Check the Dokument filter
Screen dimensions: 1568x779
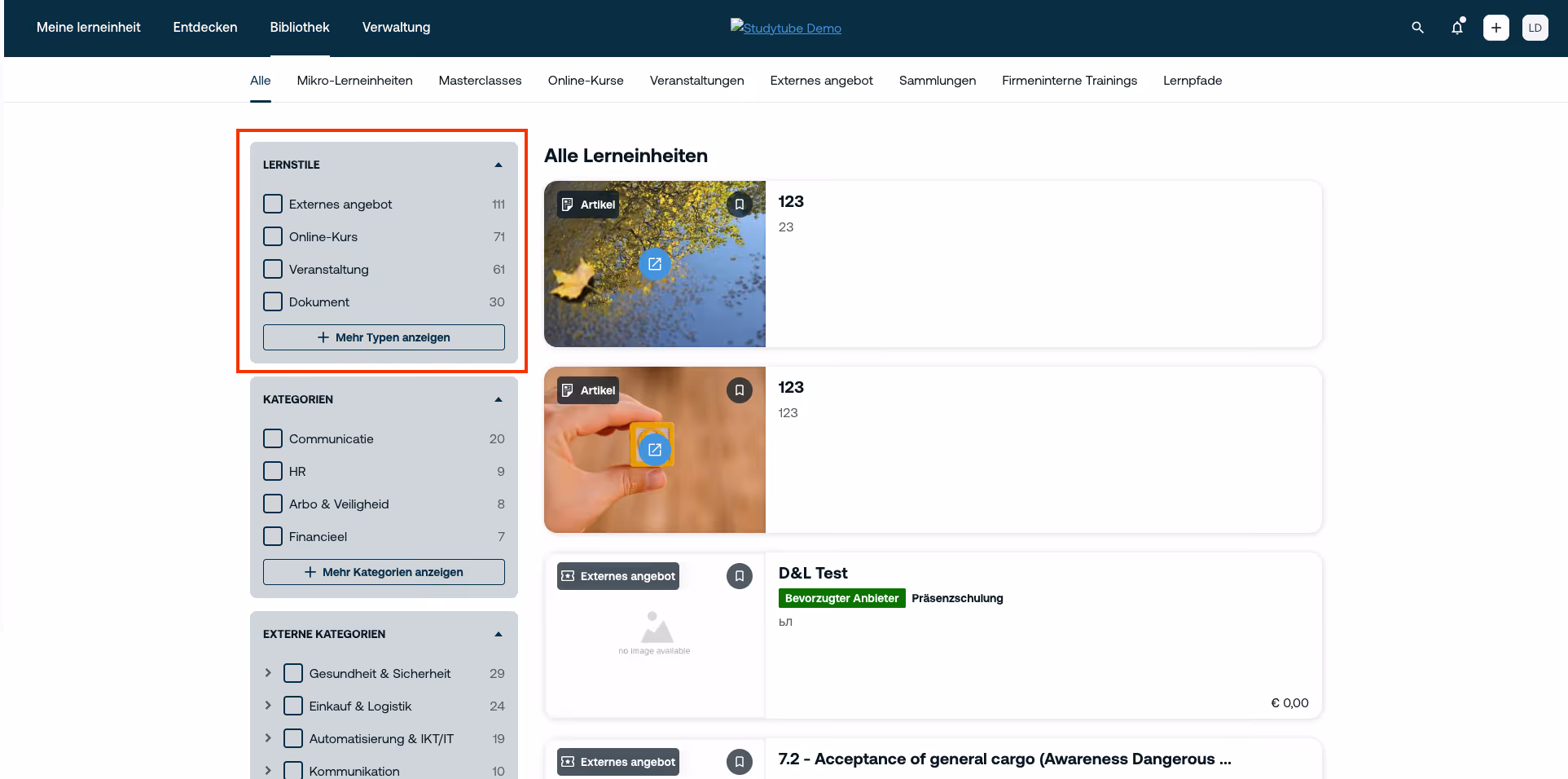(x=273, y=301)
